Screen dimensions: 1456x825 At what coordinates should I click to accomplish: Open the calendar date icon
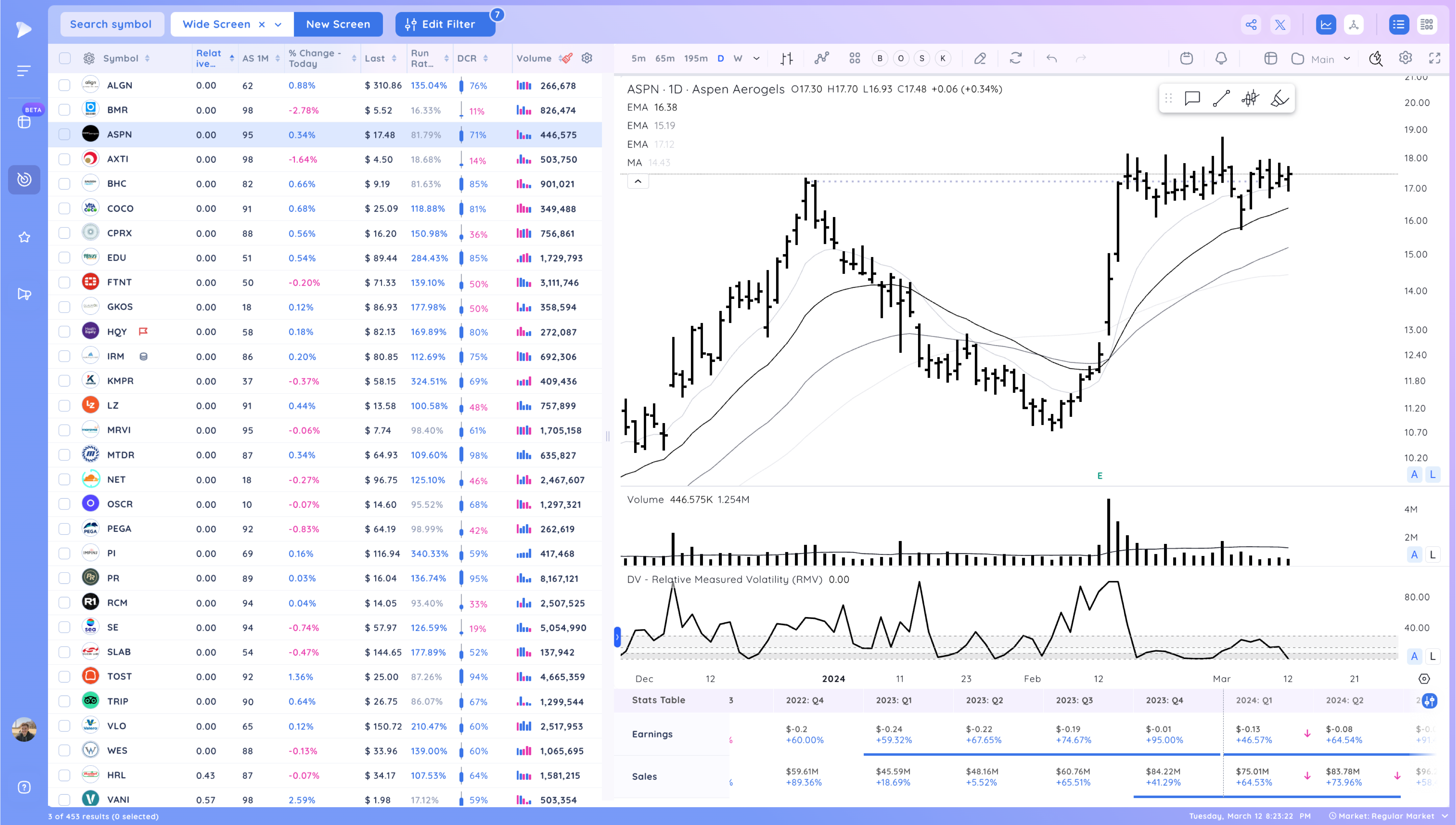point(1186,58)
